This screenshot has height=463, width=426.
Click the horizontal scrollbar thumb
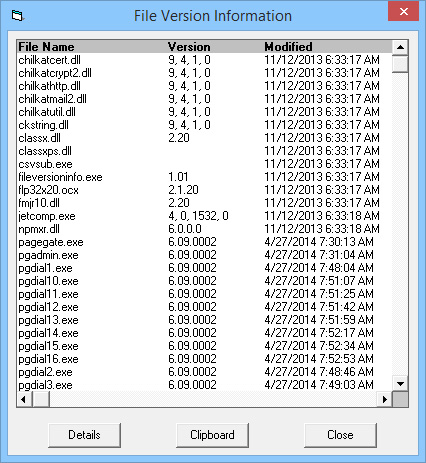coord(41,399)
